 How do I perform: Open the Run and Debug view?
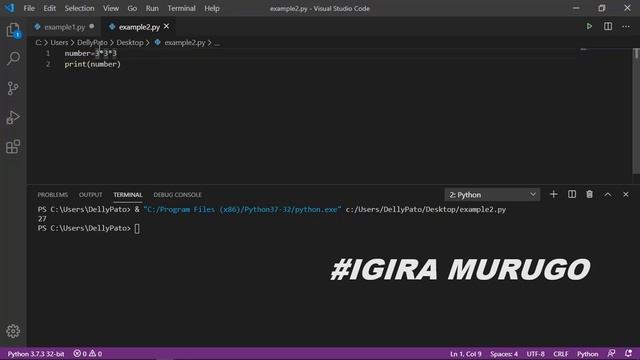coord(13,118)
